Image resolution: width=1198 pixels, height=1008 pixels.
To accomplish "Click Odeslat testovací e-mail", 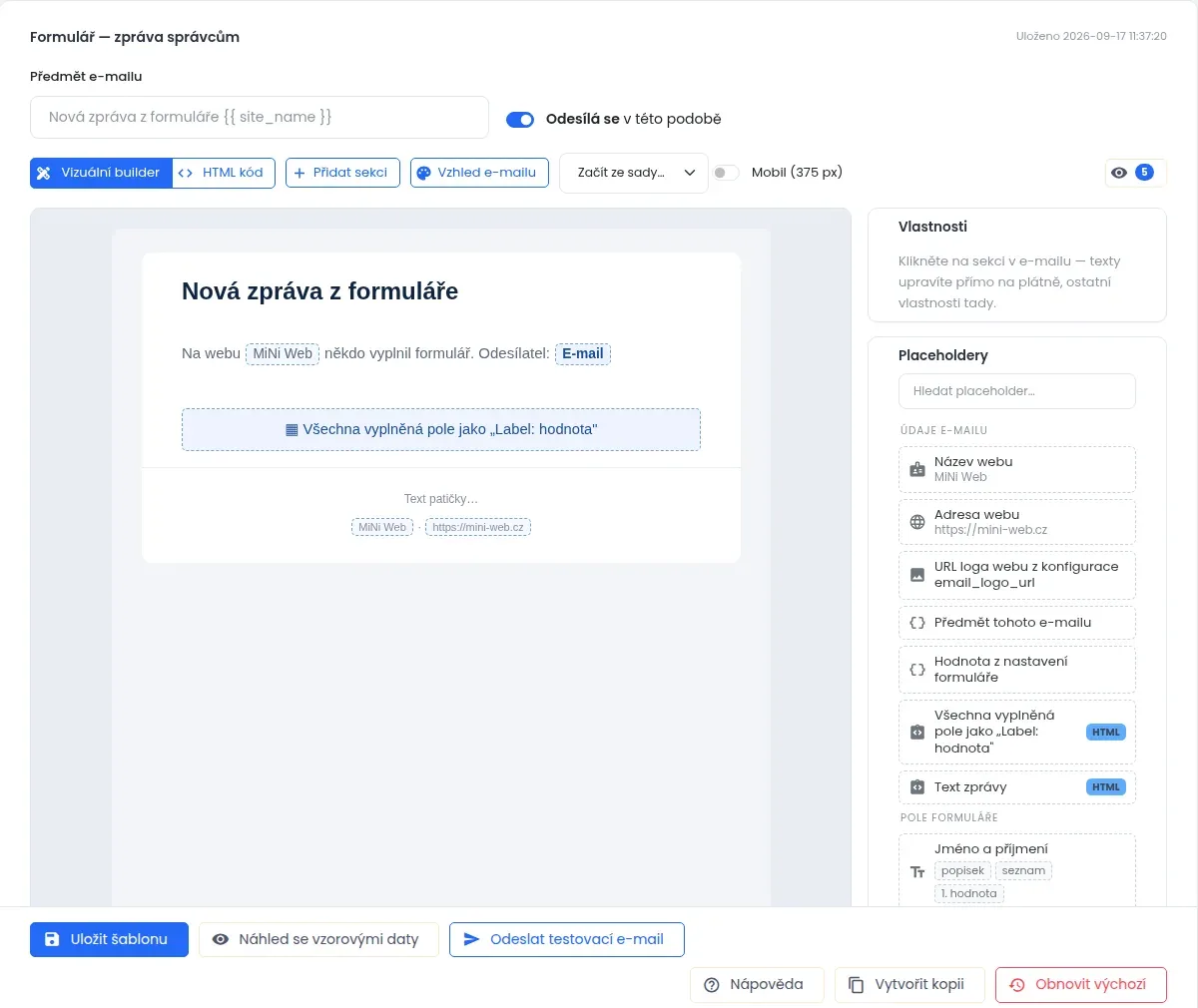I will point(566,939).
